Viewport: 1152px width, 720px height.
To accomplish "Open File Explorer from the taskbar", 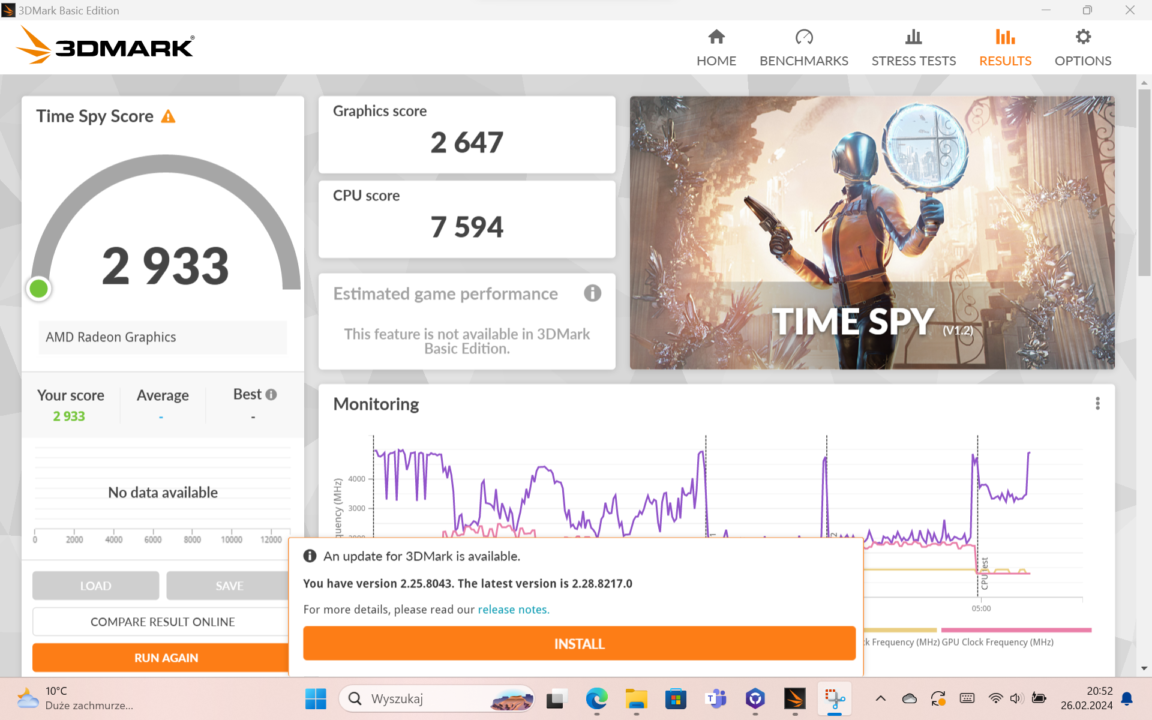I will click(x=636, y=699).
